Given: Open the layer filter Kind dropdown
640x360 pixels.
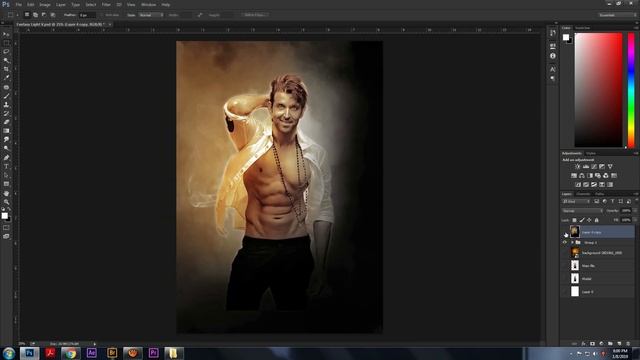Looking at the screenshot, I should click(x=576, y=201).
